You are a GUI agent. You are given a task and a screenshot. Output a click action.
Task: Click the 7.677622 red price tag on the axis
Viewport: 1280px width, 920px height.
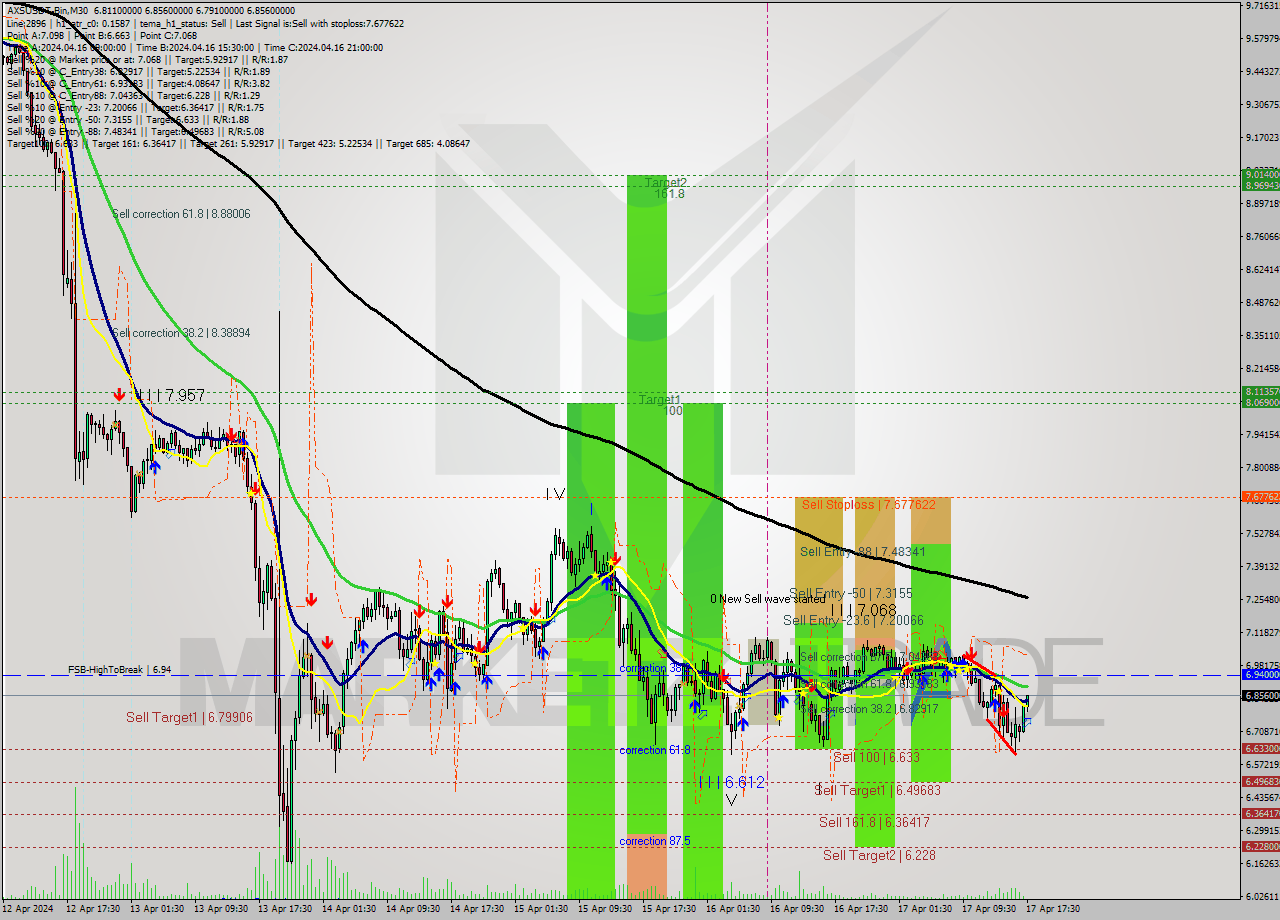tap(1260, 497)
